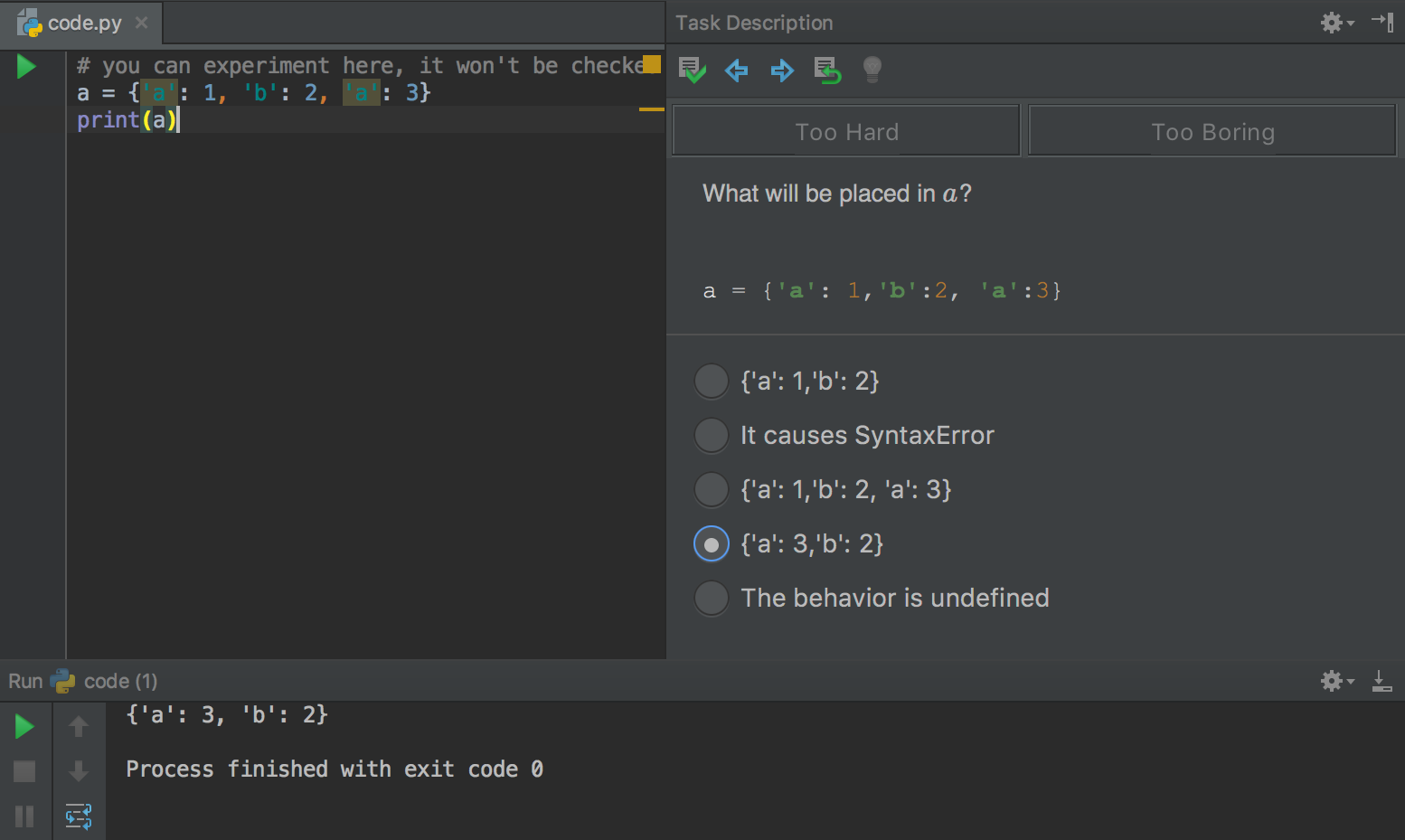Run code.py using the green play gutter icon

pos(25,66)
